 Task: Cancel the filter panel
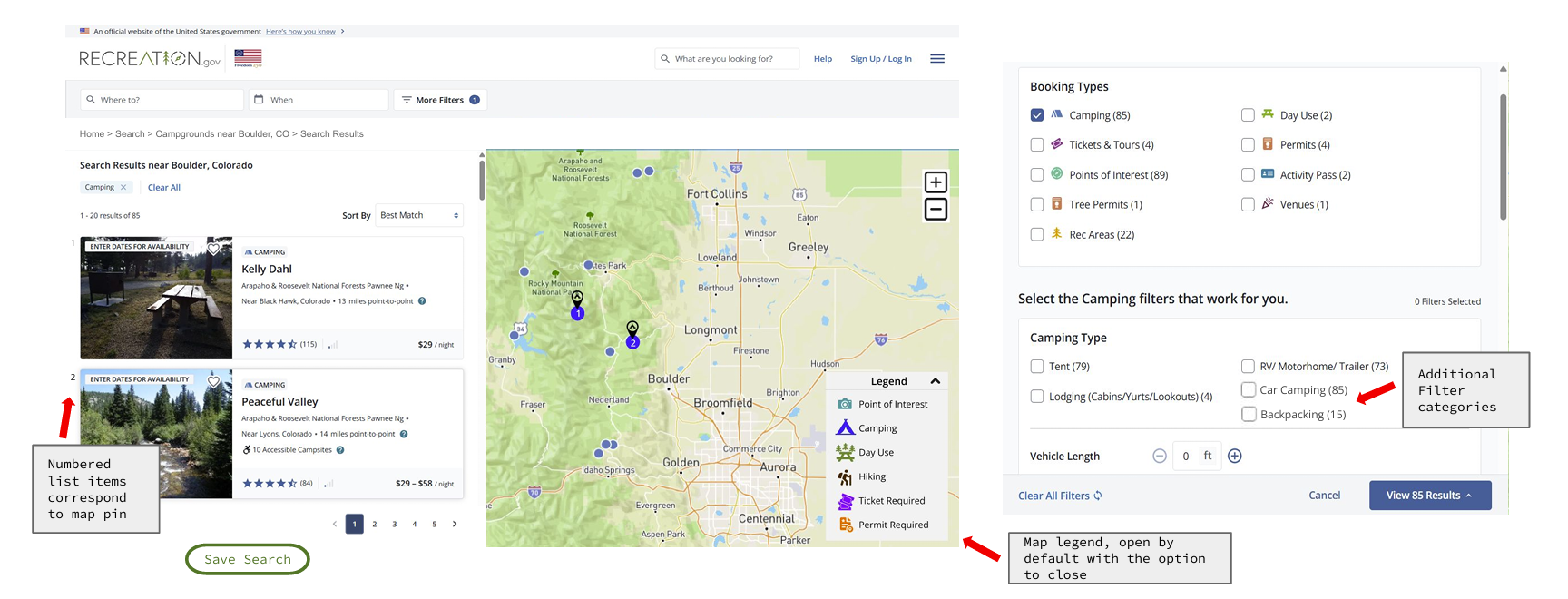(x=1324, y=496)
